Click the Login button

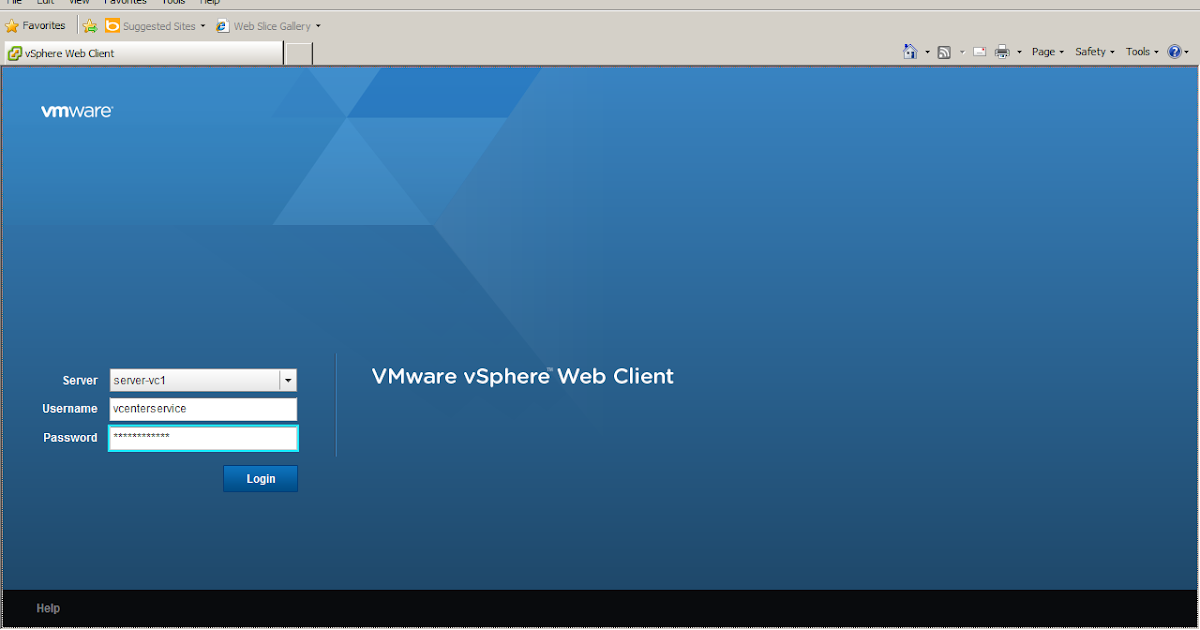tap(260, 479)
